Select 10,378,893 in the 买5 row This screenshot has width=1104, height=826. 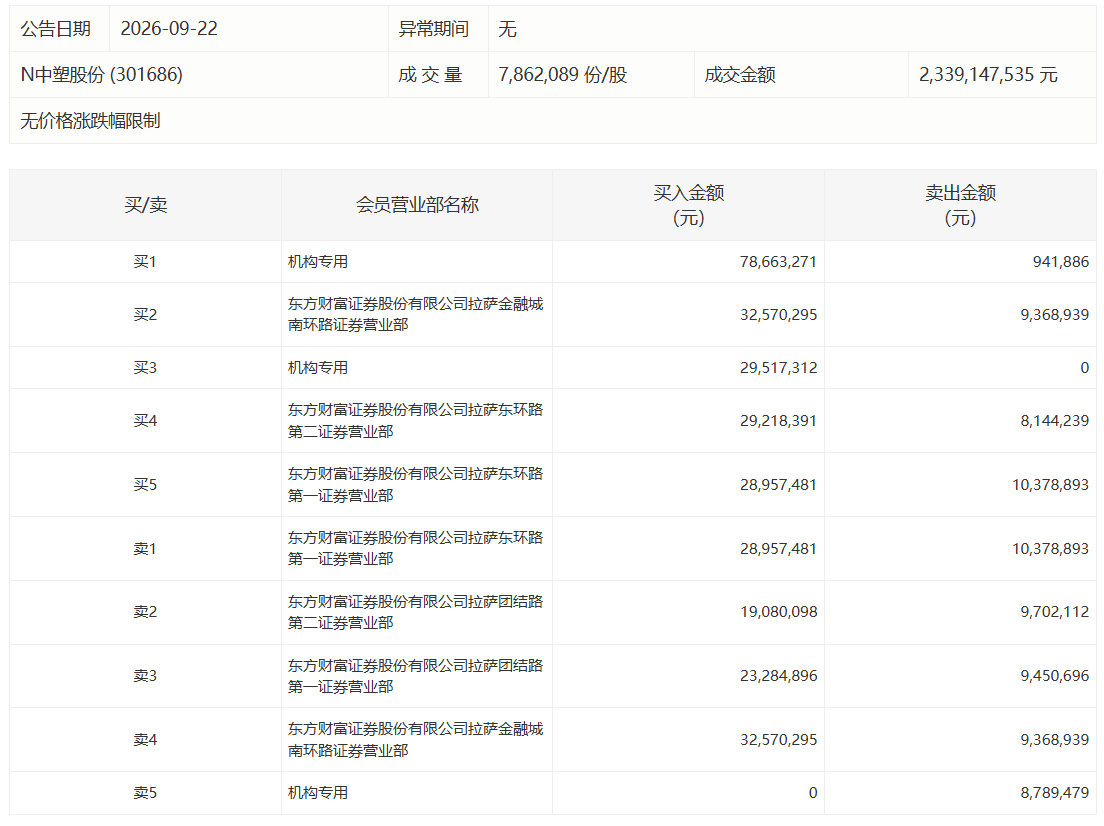pos(1050,485)
